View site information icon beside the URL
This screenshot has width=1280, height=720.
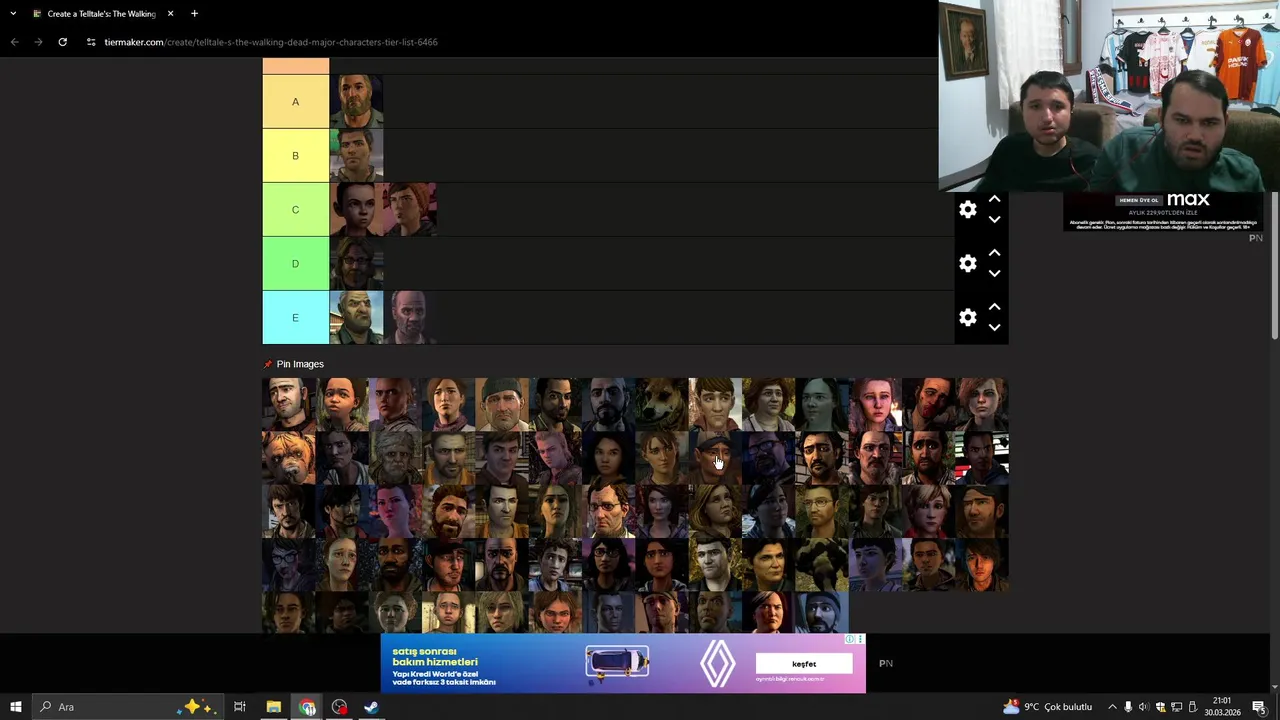tap(91, 42)
